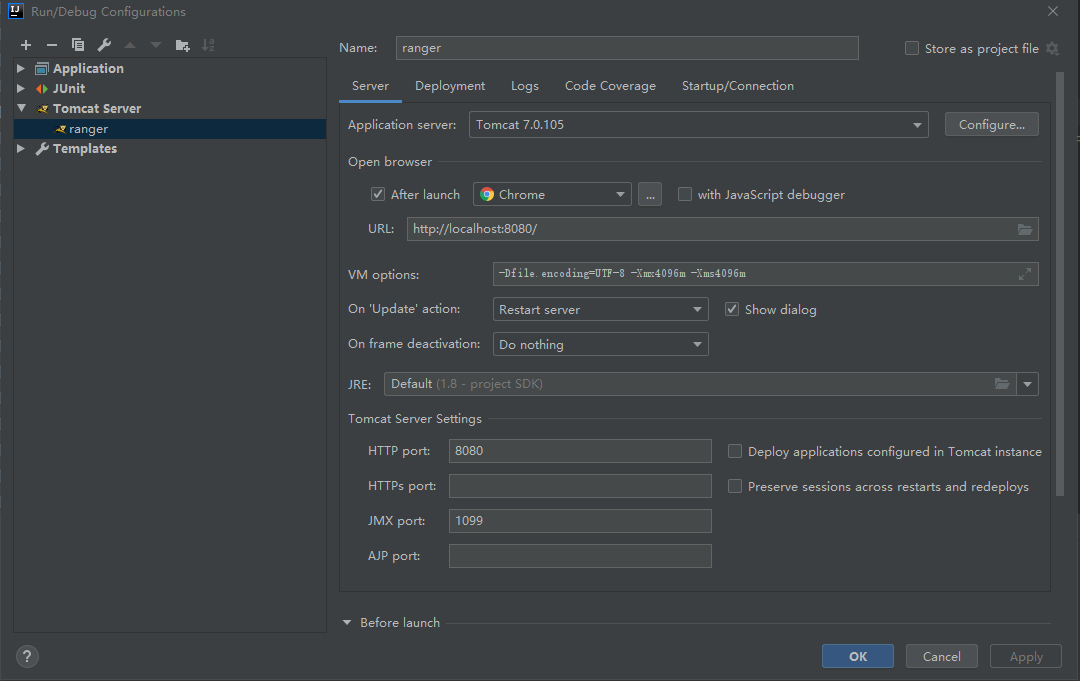Click the empty HTTPs port field
This screenshot has height=681, width=1080.
[x=580, y=485]
